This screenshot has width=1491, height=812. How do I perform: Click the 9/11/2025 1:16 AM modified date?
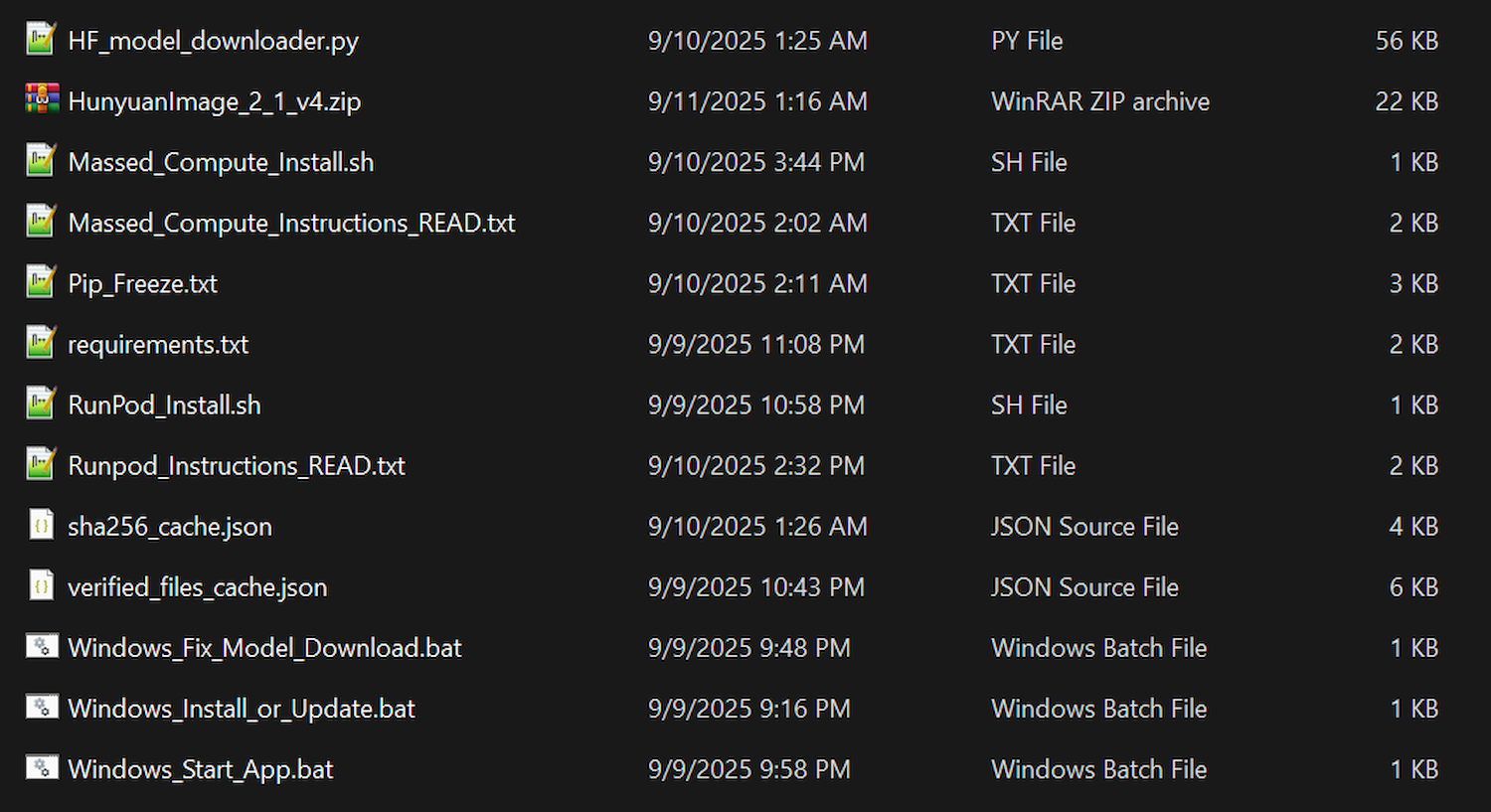[757, 101]
